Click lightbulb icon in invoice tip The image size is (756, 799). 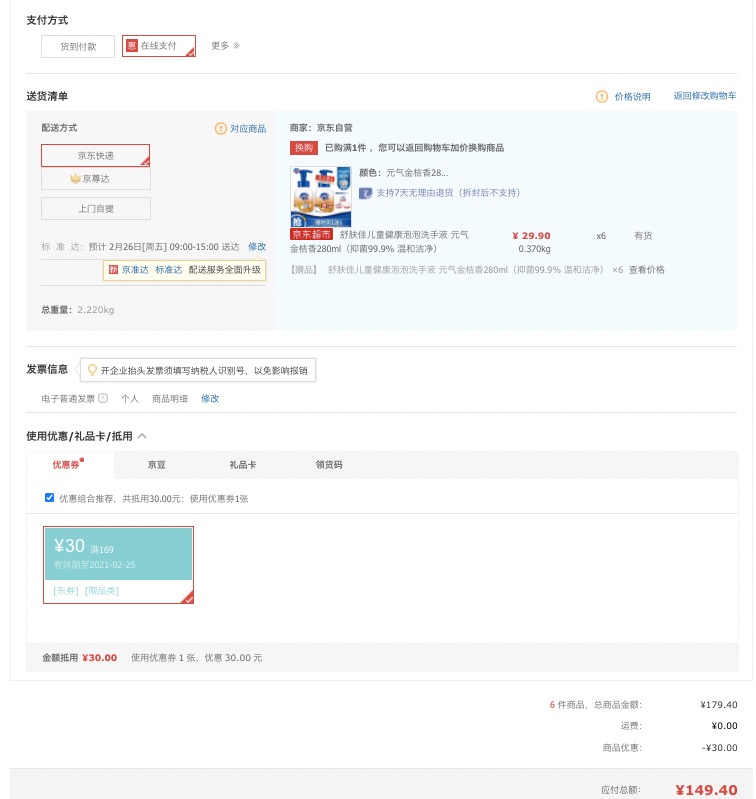coord(92,370)
